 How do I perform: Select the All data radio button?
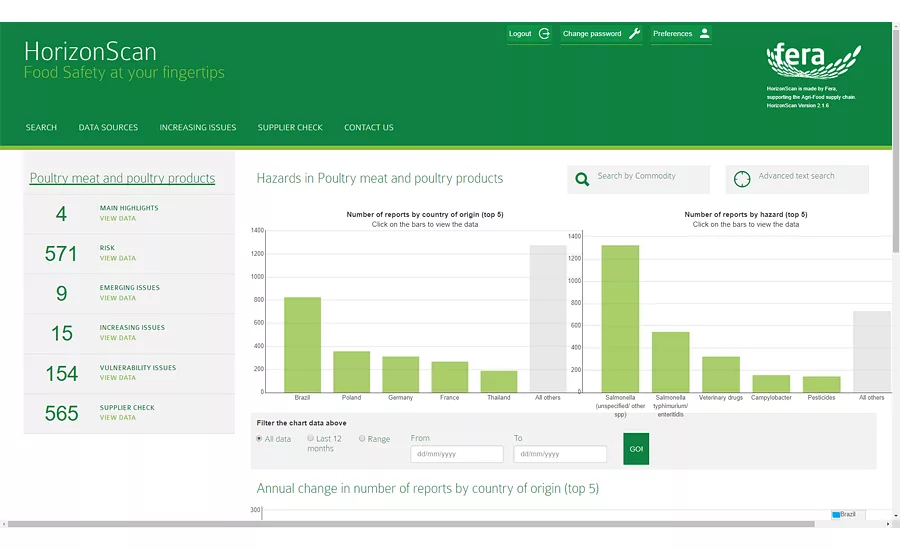pyautogui.click(x=259, y=439)
